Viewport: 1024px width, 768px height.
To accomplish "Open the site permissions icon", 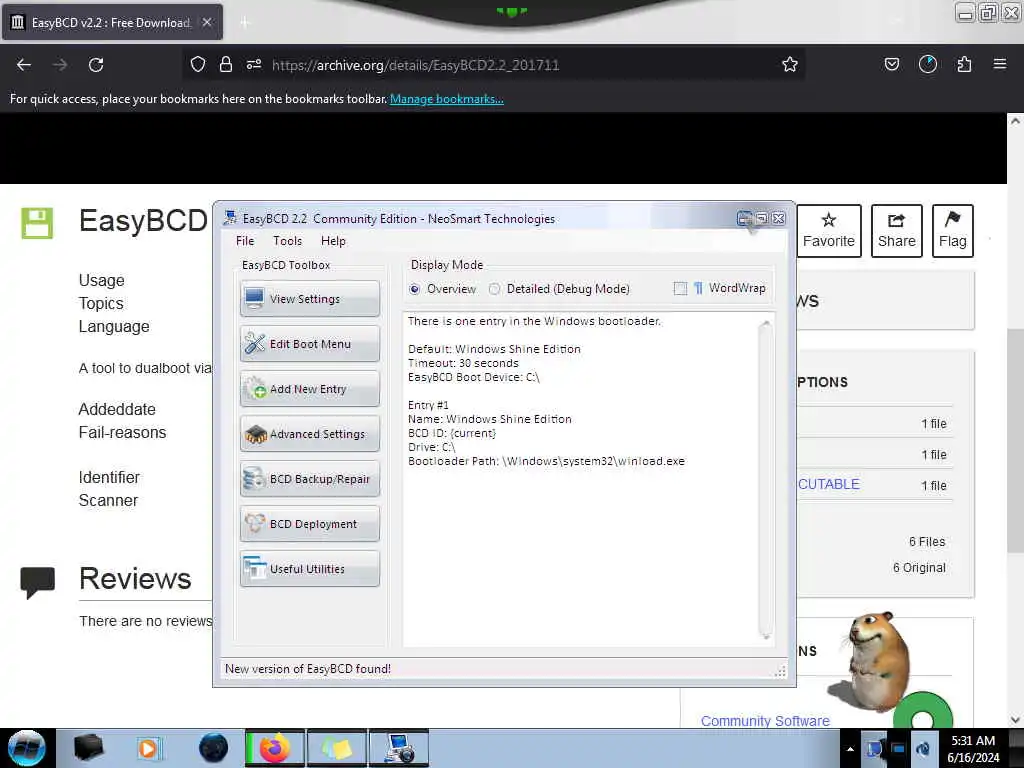I will (x=254, y=64).
